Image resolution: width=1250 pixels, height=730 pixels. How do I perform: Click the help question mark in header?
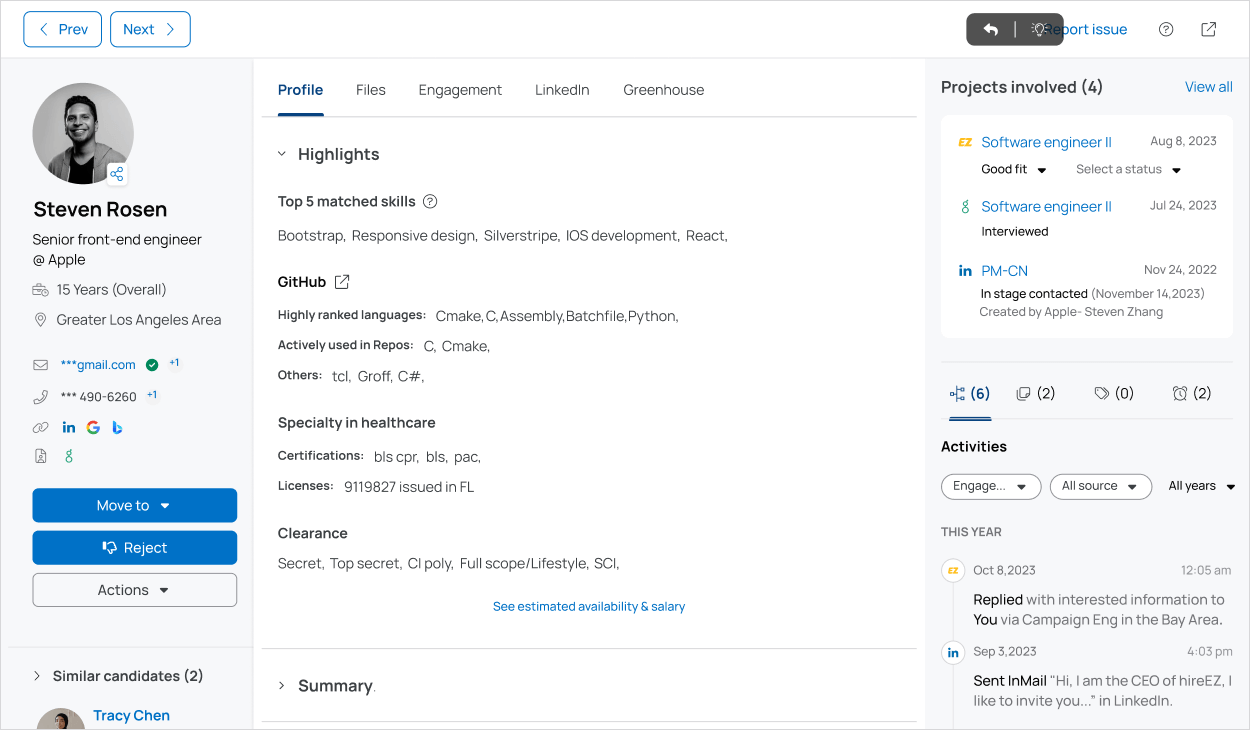click(x=1166, y=29)
